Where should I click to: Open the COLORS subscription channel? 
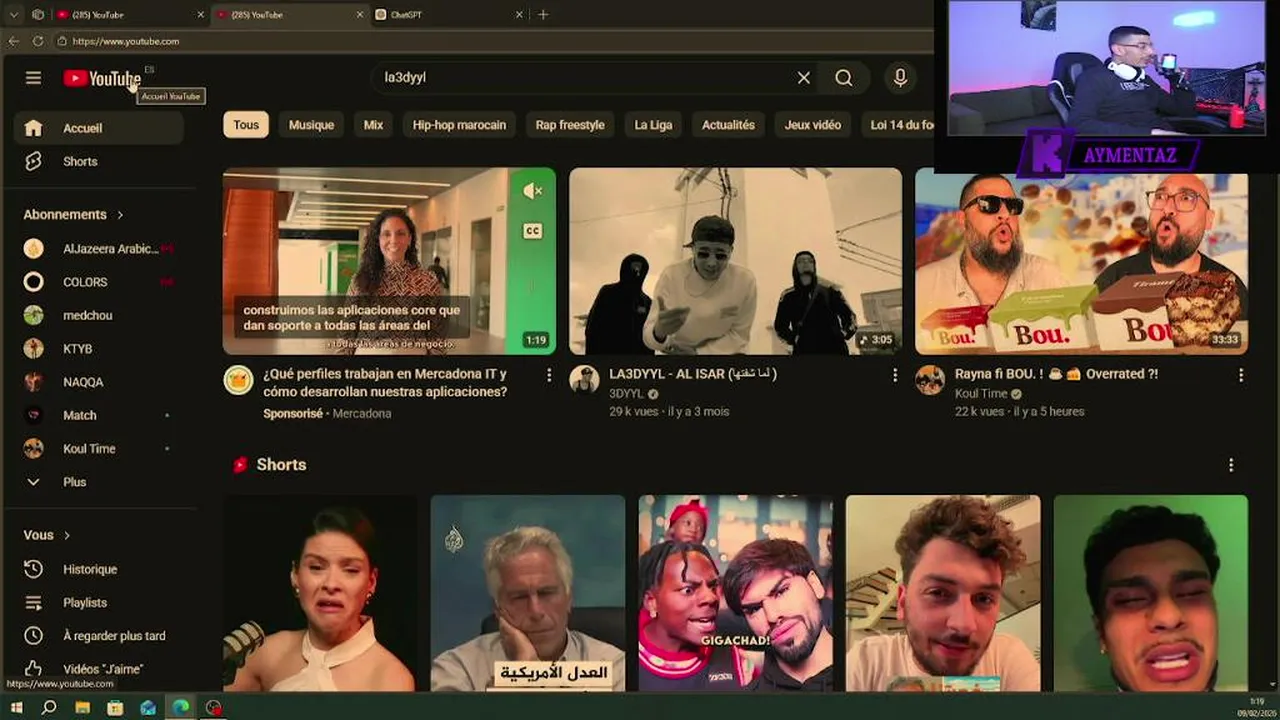pos(98,282)
